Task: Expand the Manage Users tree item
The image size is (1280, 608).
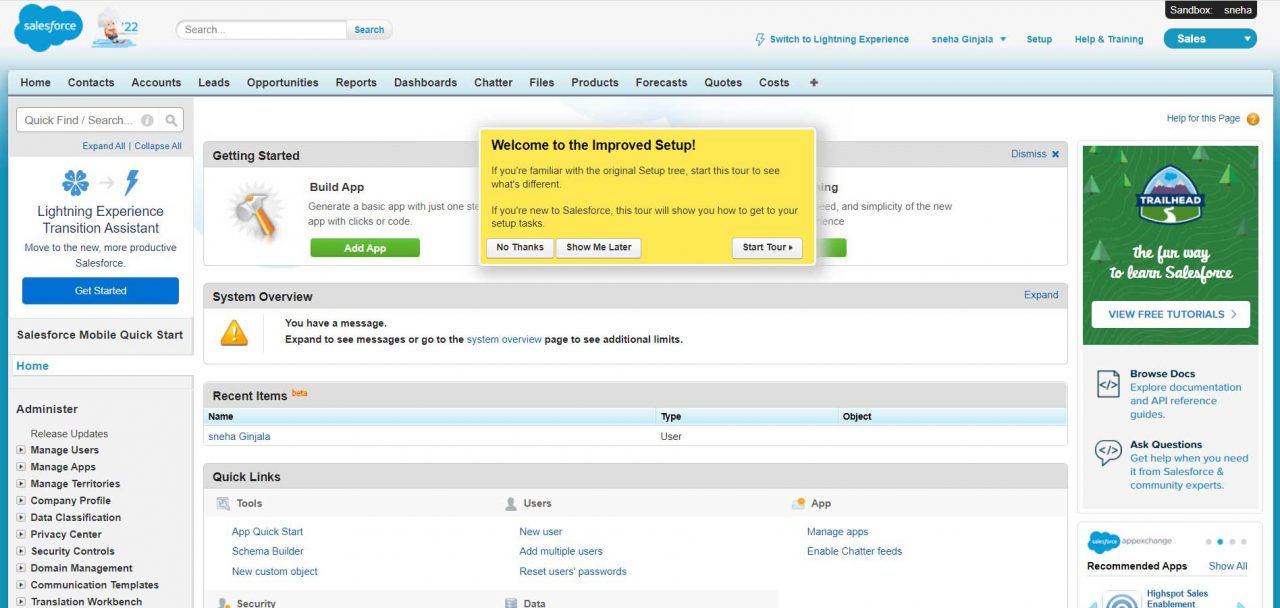Action: [19, 450]
